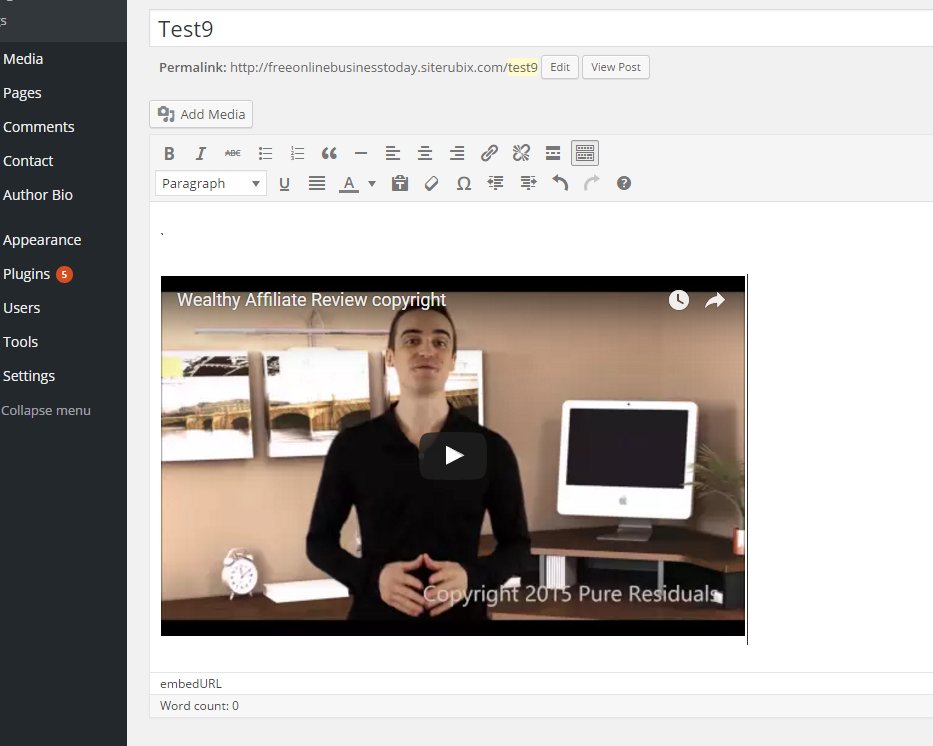Redo last edit
Image resolution: width=933 pixels, height=746 pixels.
591,183
